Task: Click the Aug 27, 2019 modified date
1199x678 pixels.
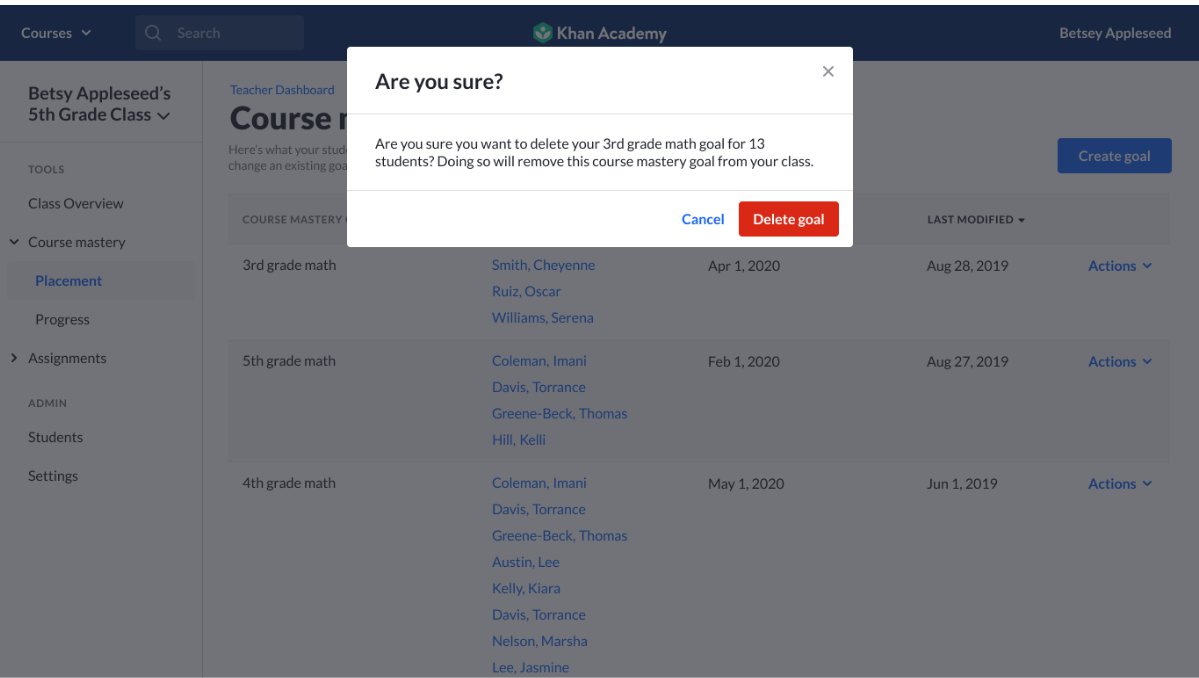Action: 967,362
